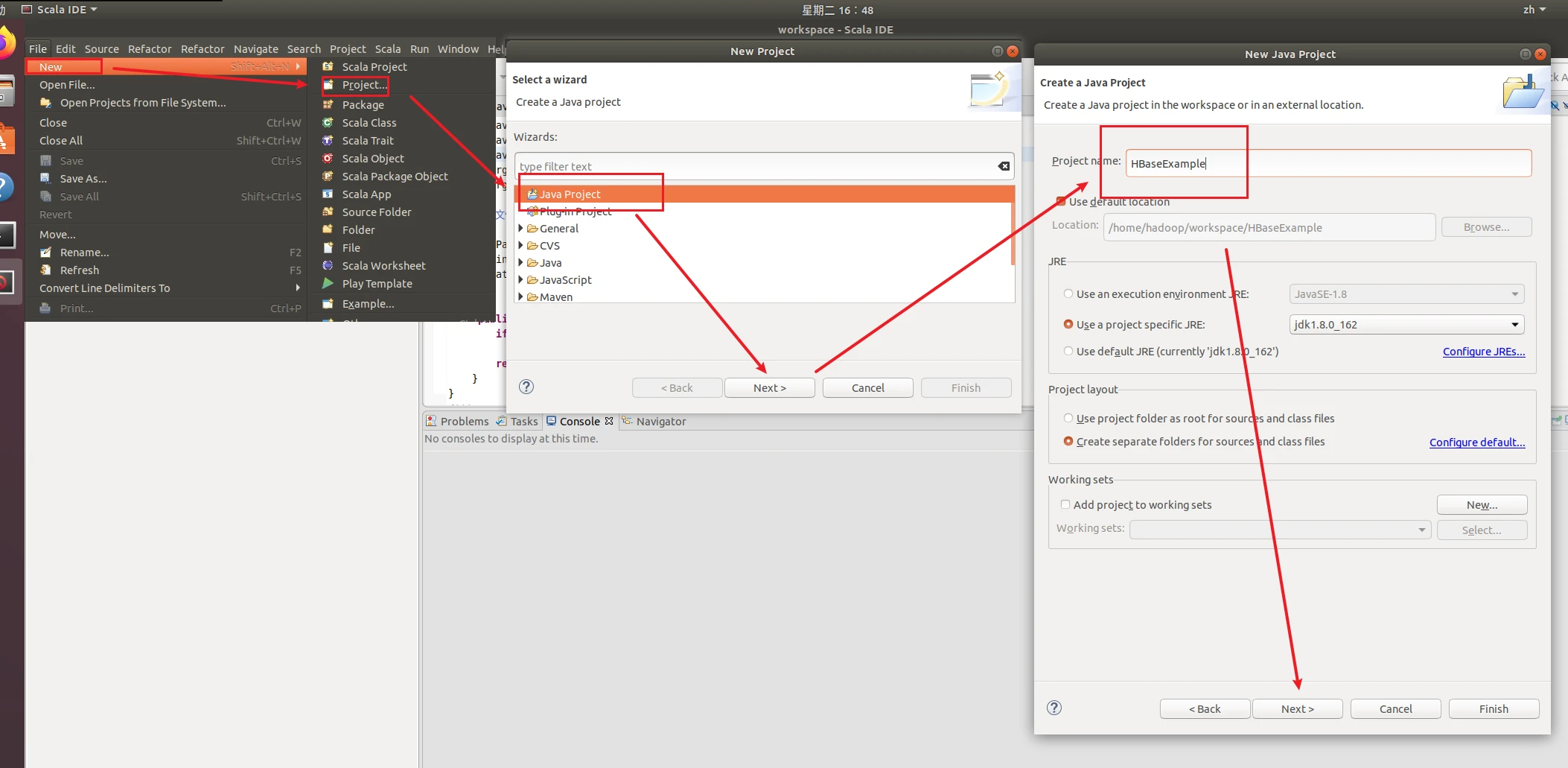Click the Configure JREs link
Image resolution: width=1568 pixels, height=768 pixels.
[x=1483, y=352]
